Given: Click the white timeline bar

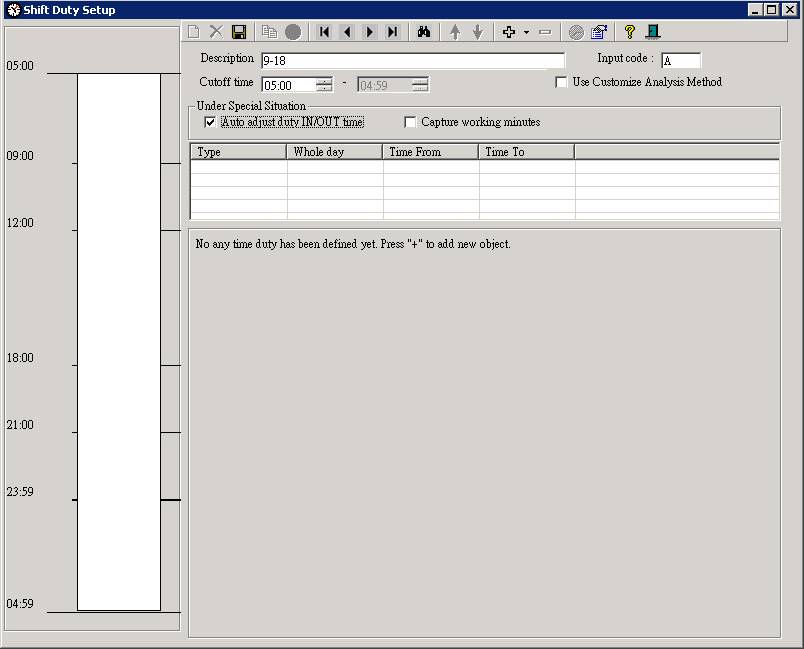Looking at the screenshot, I should click(x=119, y=342).
